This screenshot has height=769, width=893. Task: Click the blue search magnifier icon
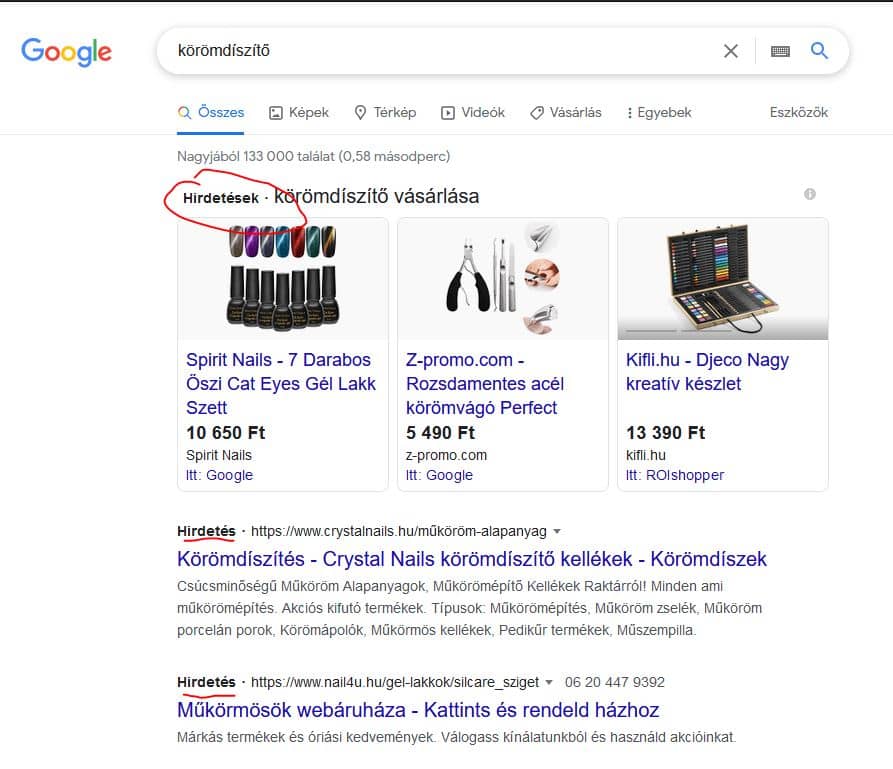pyautogui.click(x=820, y=50)
